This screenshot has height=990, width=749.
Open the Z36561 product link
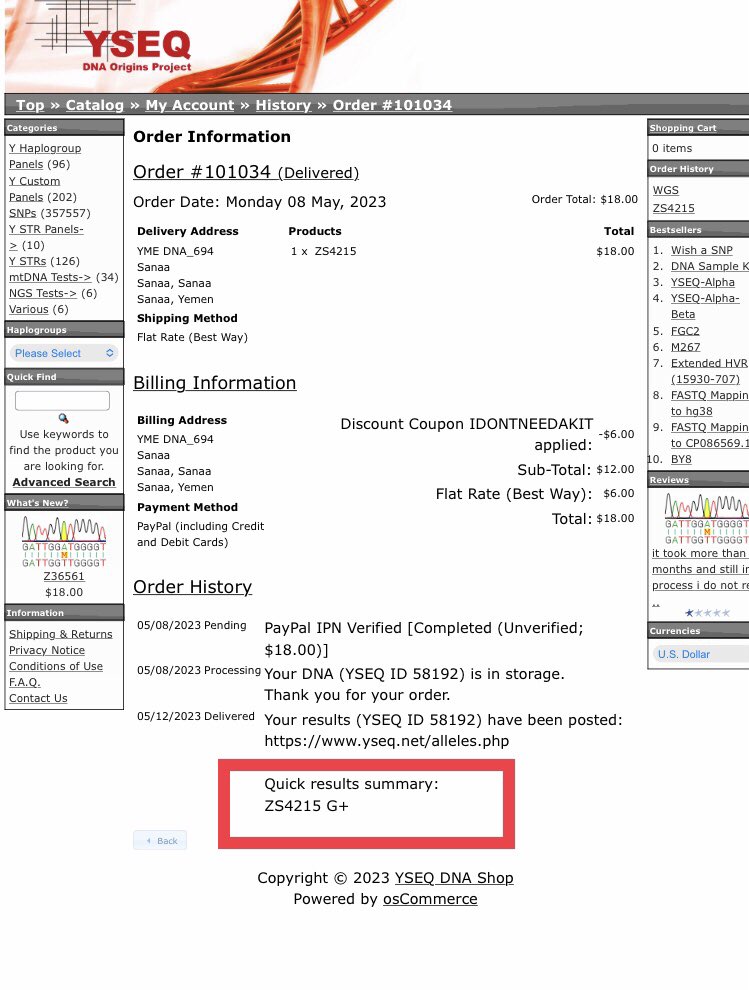[64, 576]
